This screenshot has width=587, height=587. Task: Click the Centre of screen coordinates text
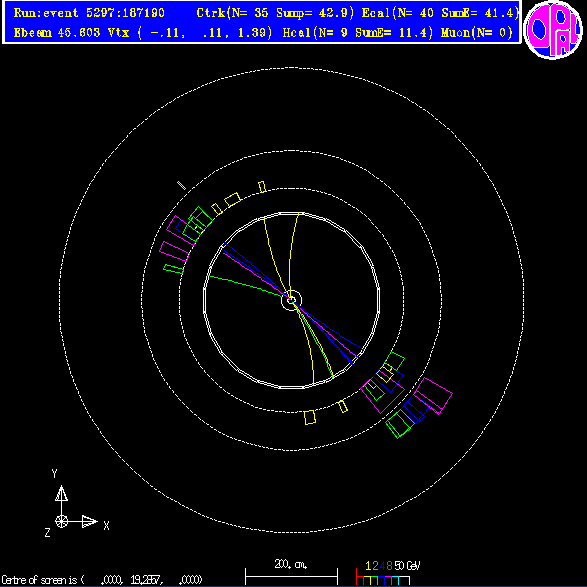pos(102,580)
